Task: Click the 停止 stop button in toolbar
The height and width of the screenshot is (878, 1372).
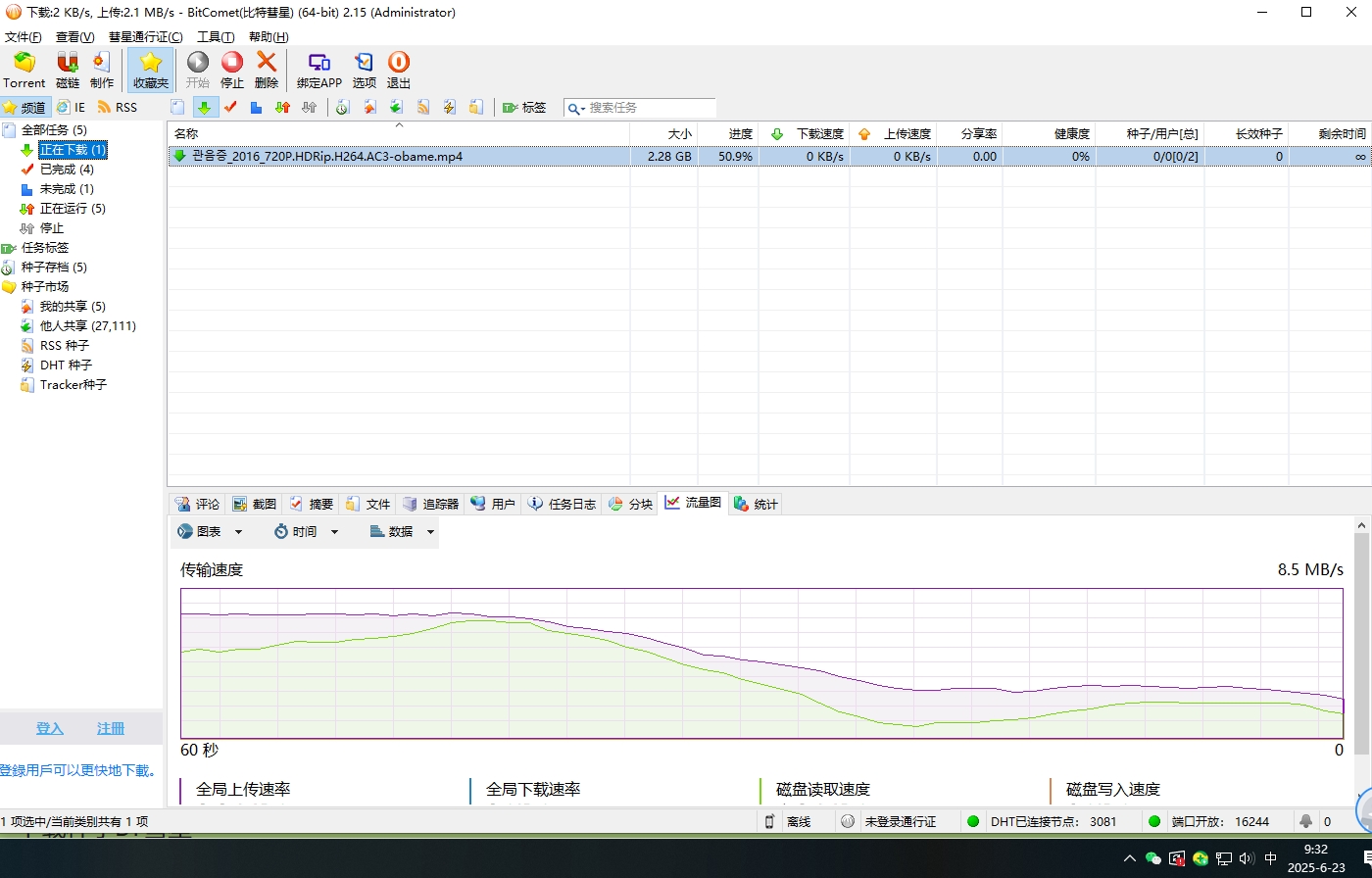Action: (x=232, y=71)
